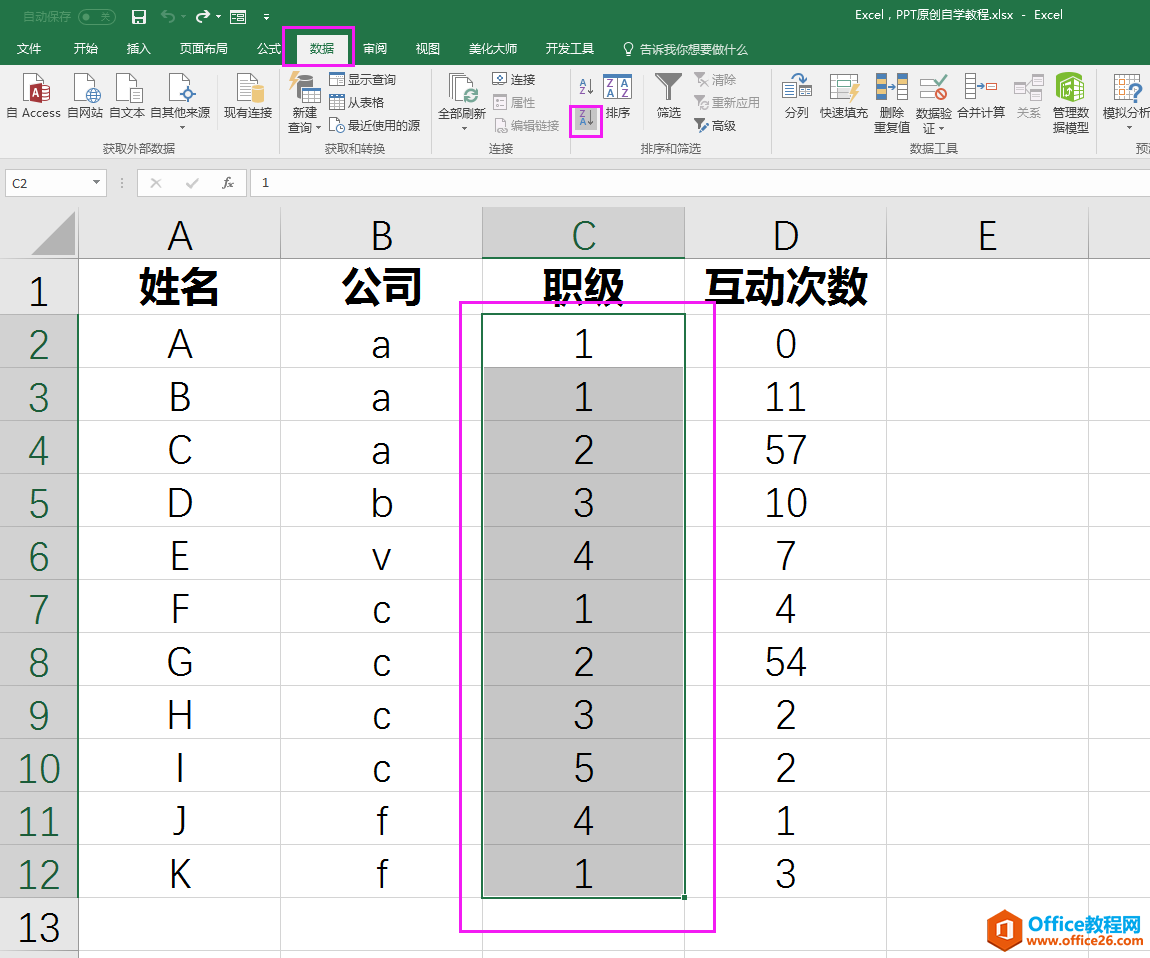Select column A header
The image size is (1150, 958).
coord(180,233)
